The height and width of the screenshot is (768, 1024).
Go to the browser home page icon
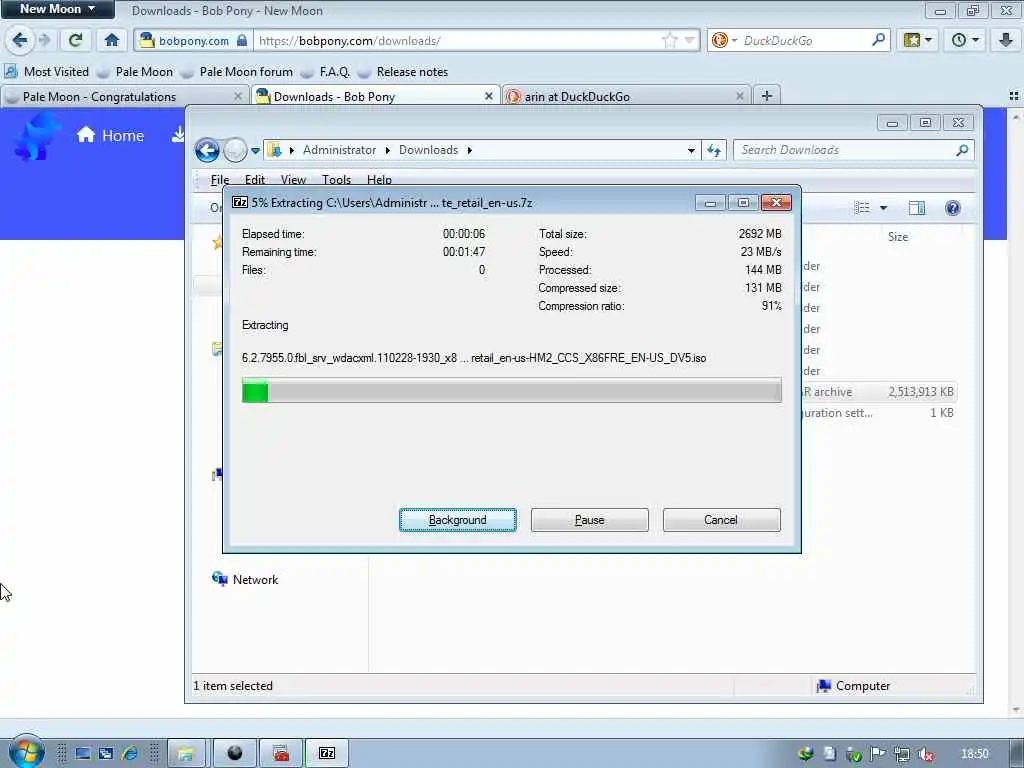coord(112,40)
